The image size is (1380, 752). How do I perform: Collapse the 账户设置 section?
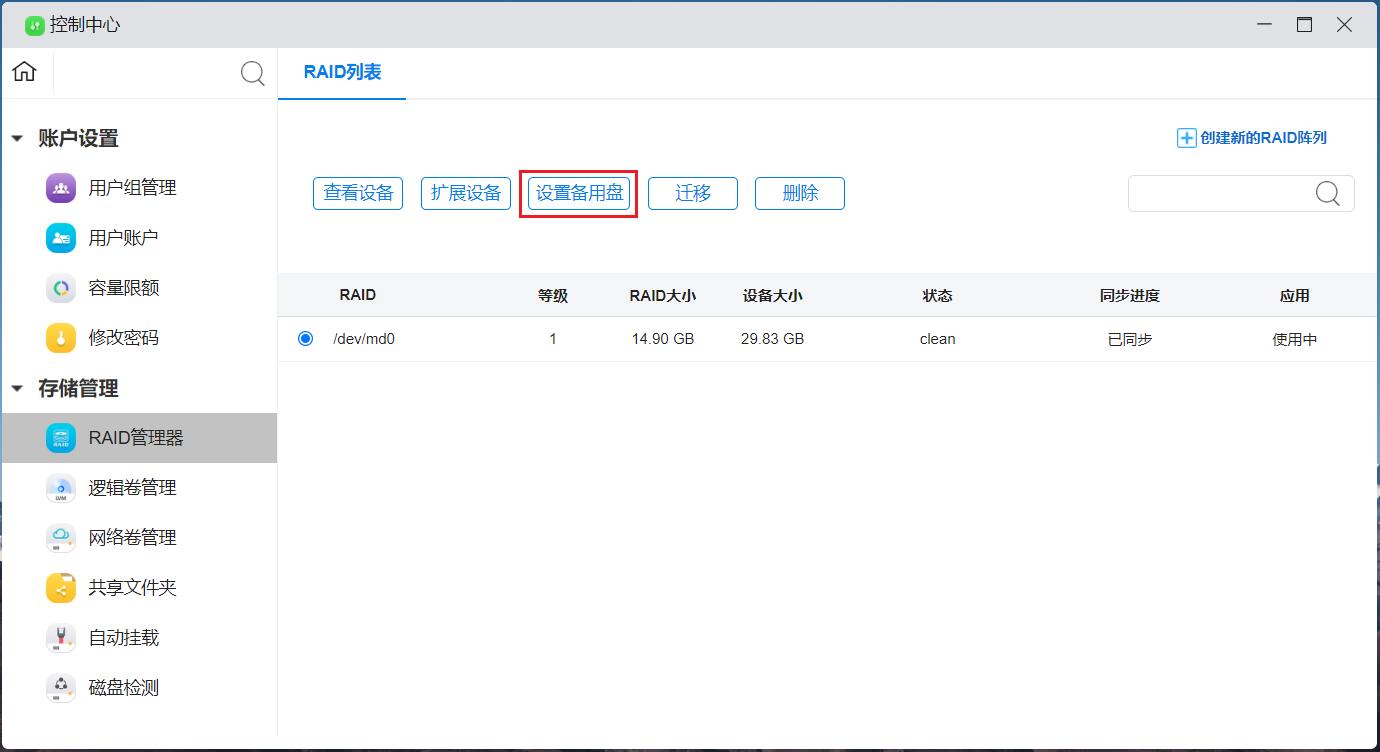tap(17, 139)
